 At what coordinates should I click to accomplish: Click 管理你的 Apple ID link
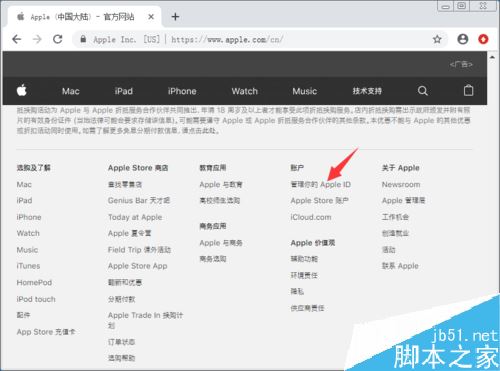pos(321,184)
